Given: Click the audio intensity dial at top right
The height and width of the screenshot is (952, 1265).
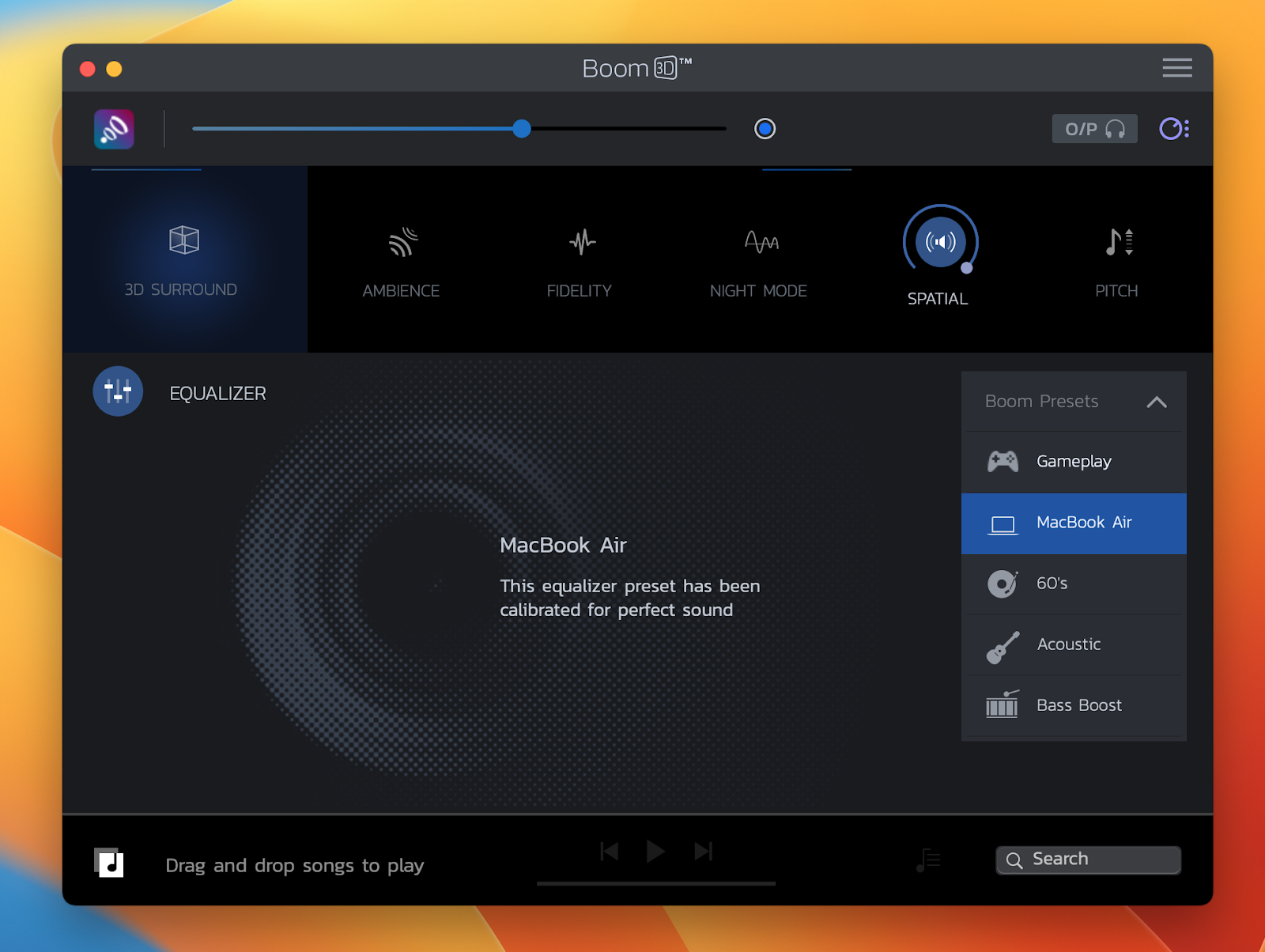Looking at the screenshot, I should 1174,128.
